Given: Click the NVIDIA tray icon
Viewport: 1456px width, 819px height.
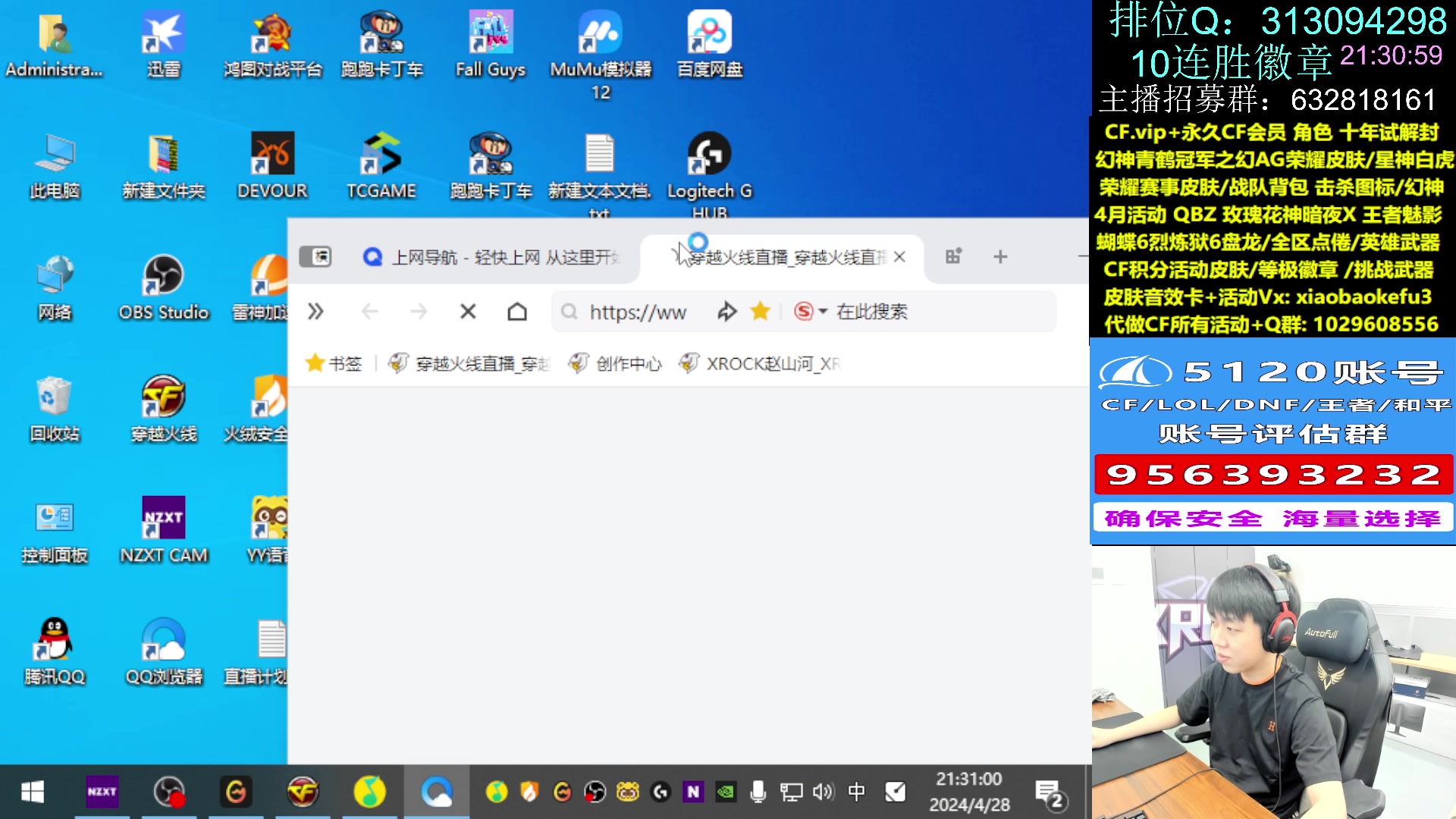Looking at the screenshot, I should [726, 792].
